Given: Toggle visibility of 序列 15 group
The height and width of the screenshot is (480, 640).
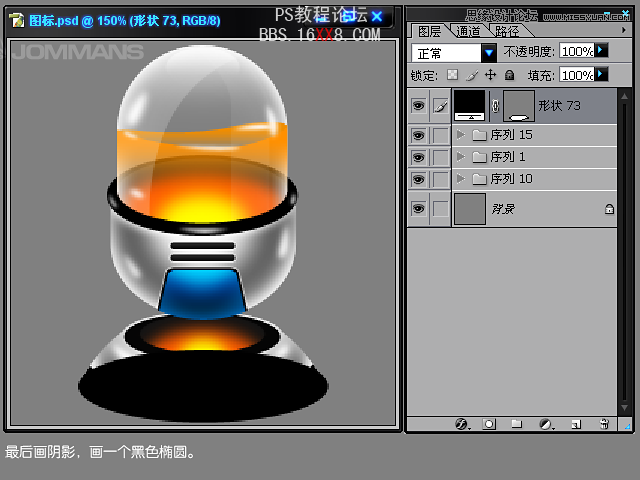Looking at the screenshot, I should click(418, 135).
